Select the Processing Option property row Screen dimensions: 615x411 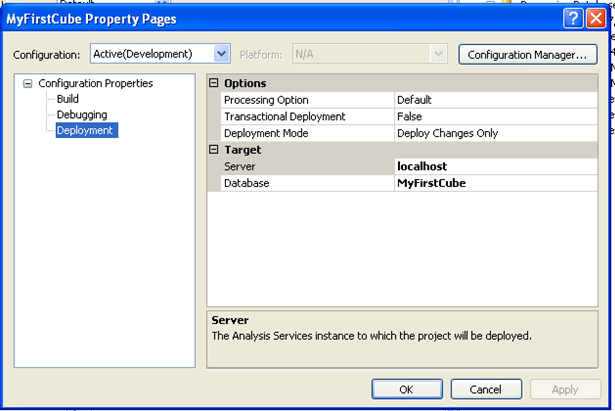coord(266,100)
